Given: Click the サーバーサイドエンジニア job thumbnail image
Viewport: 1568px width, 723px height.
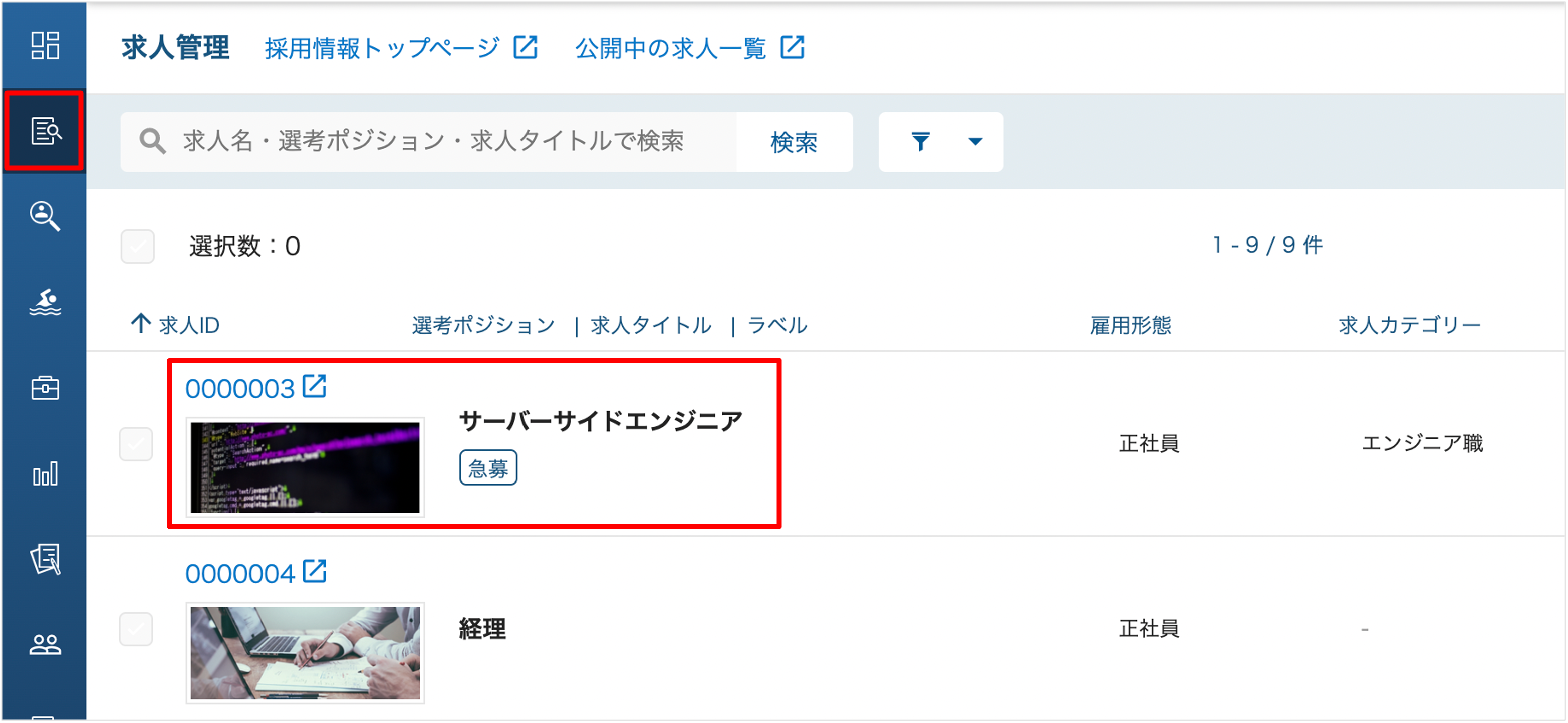Looking at the screenshot, I should coord(305,467).
